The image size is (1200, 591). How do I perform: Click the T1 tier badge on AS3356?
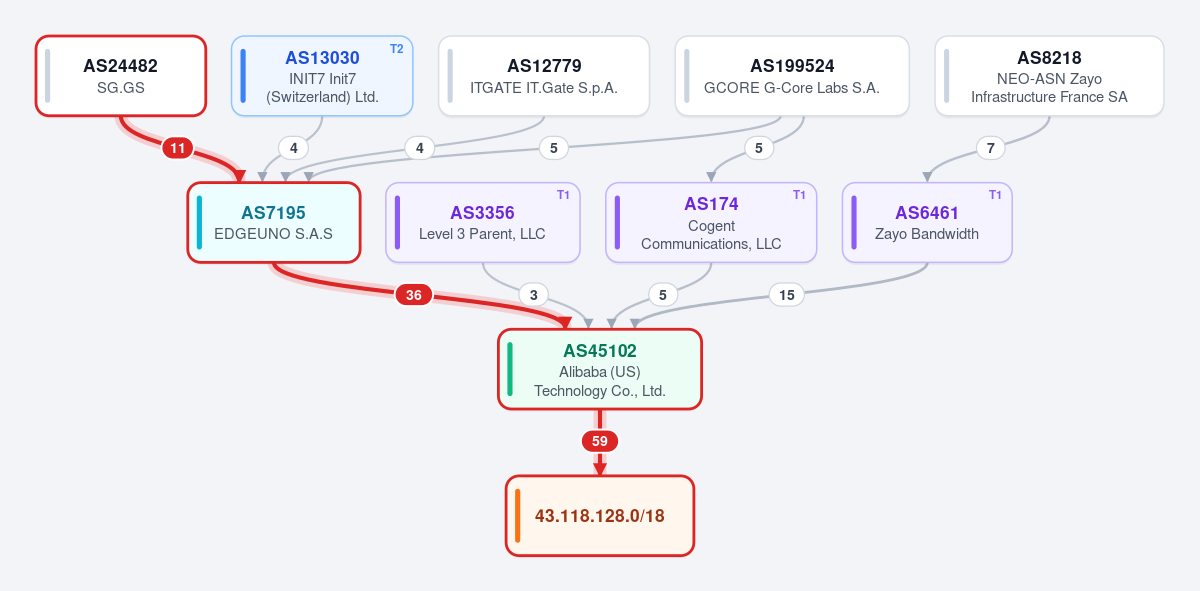click(564, 195)
